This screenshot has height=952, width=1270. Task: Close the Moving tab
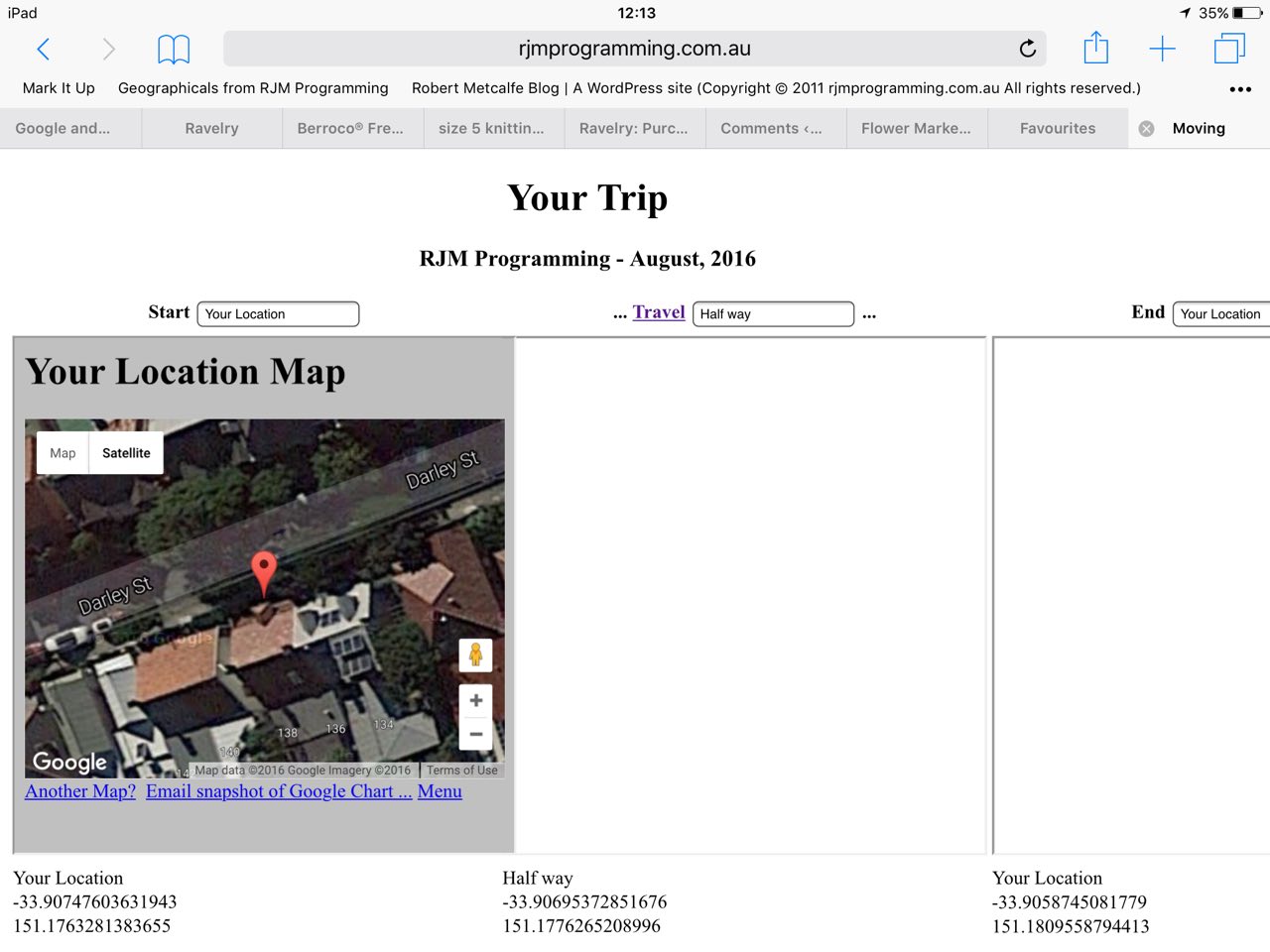point(1146,129)
